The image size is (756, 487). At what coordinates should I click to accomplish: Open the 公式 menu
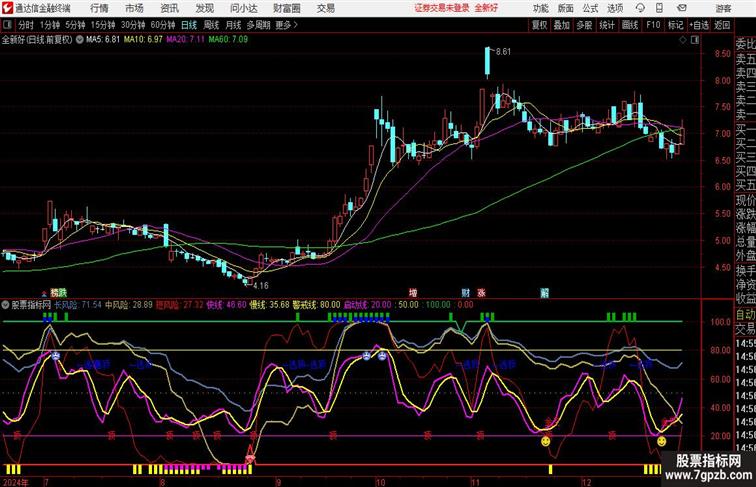(x=590, y=8)
